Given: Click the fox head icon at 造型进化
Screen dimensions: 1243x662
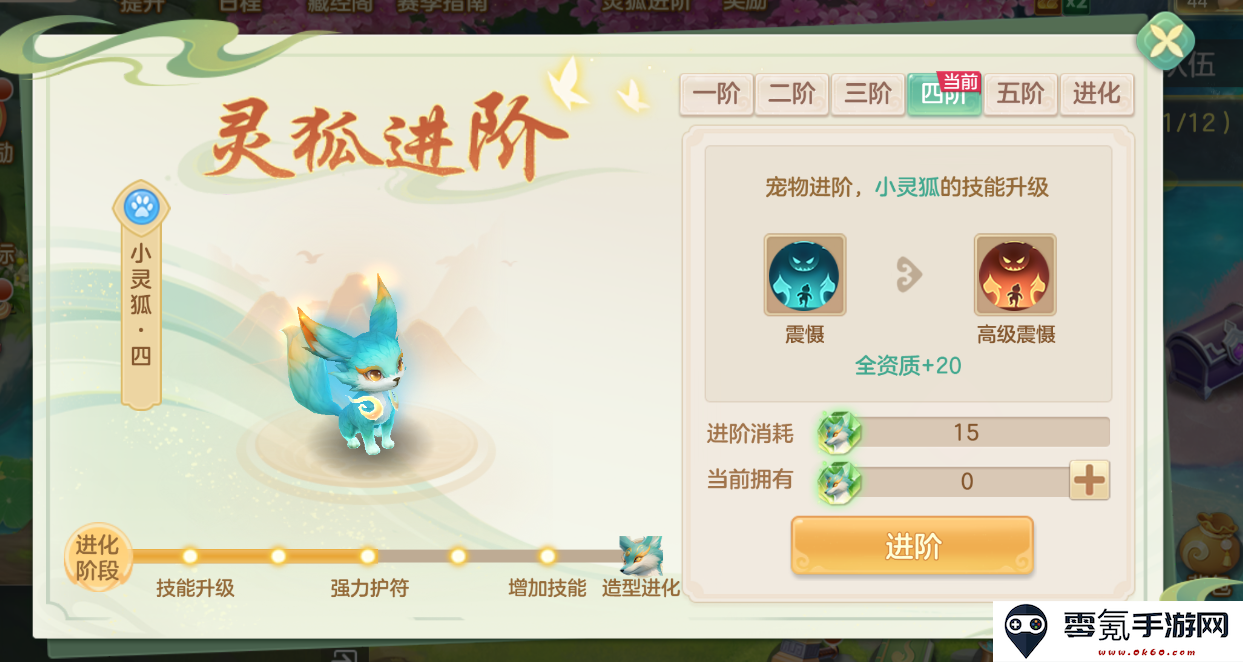Looking at the screenshot, I should click(x=640, y=556).
